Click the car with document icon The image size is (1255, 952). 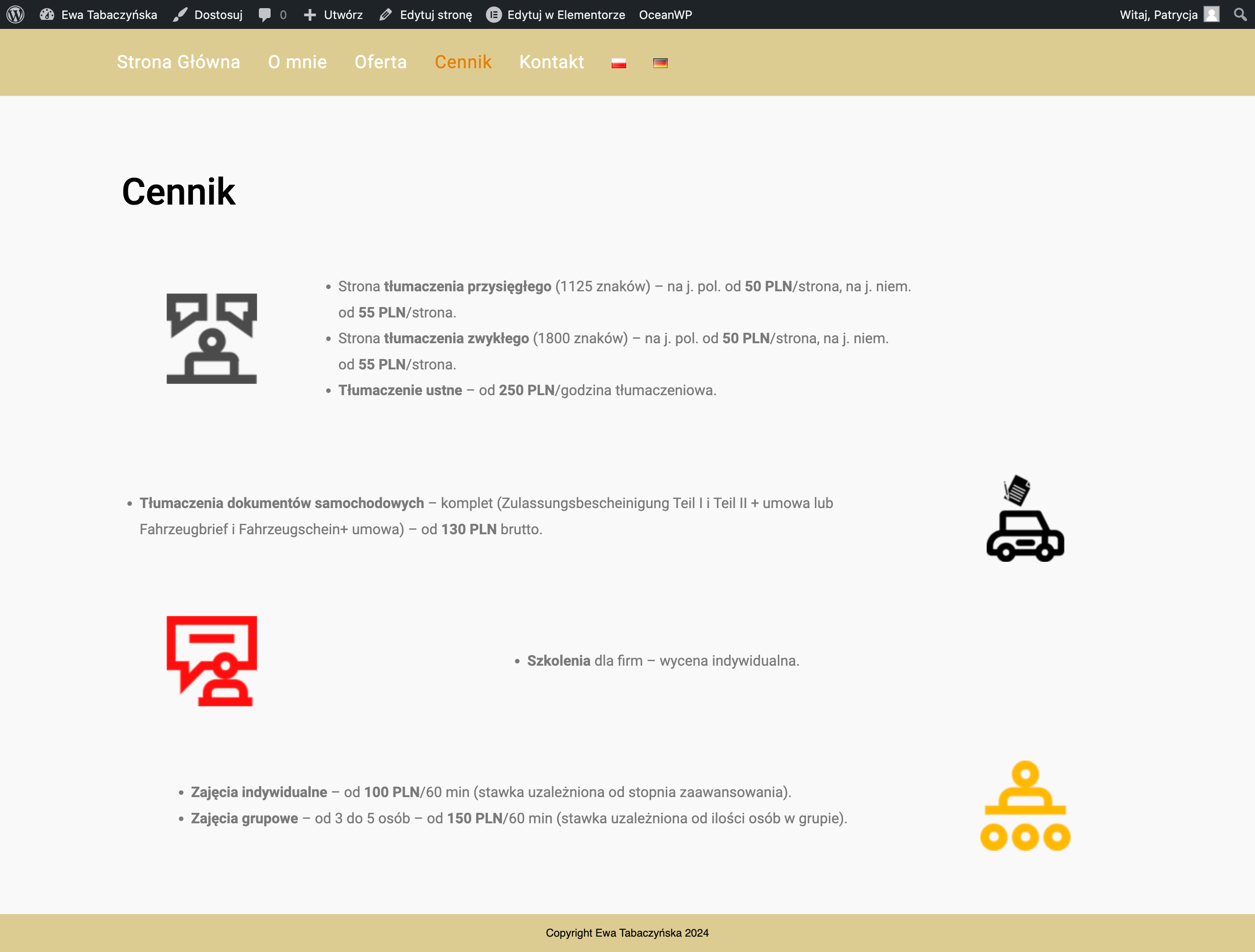[x=1025, y=519]
